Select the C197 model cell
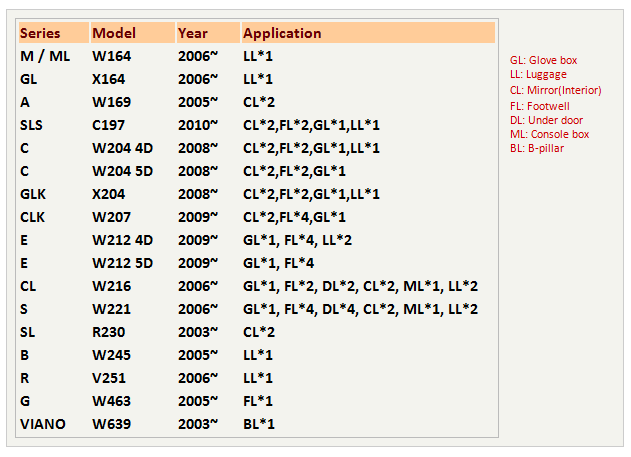631x457 pixels. [109, 125]
